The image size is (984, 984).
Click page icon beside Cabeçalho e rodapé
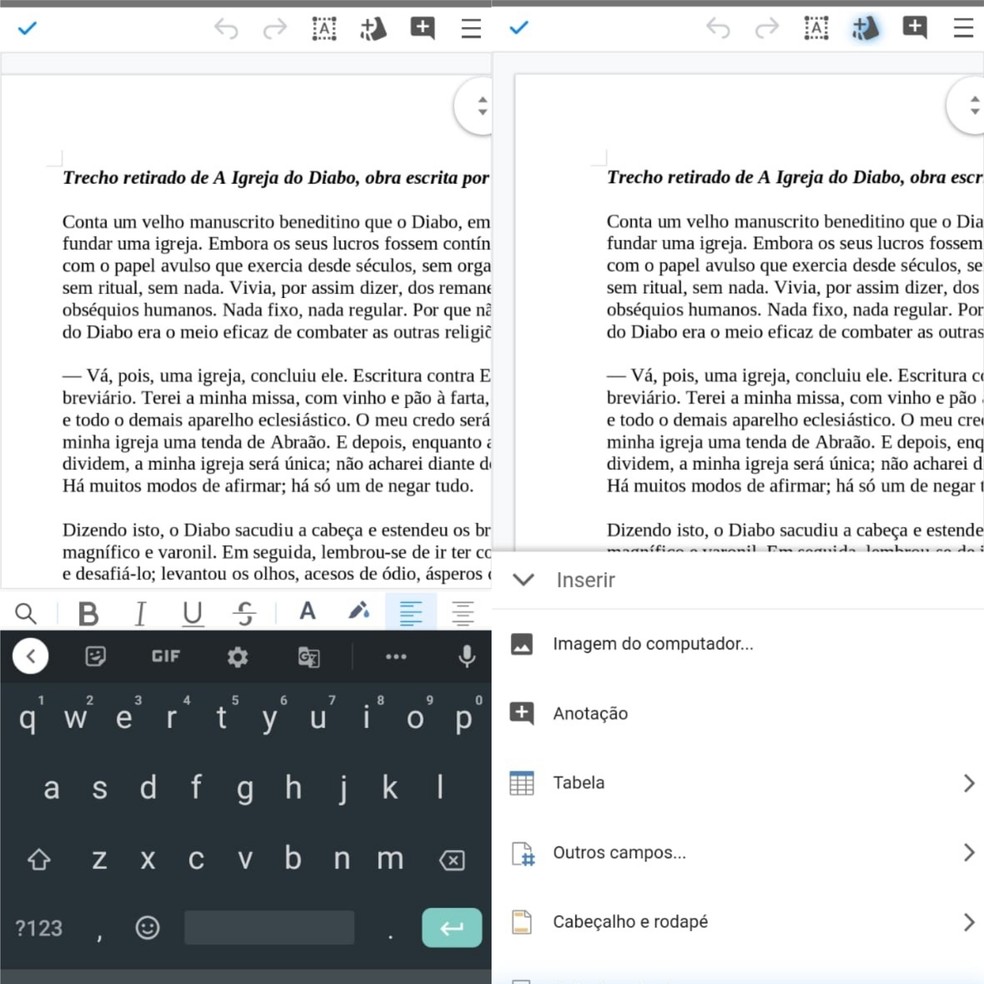[x=522, y=922]
